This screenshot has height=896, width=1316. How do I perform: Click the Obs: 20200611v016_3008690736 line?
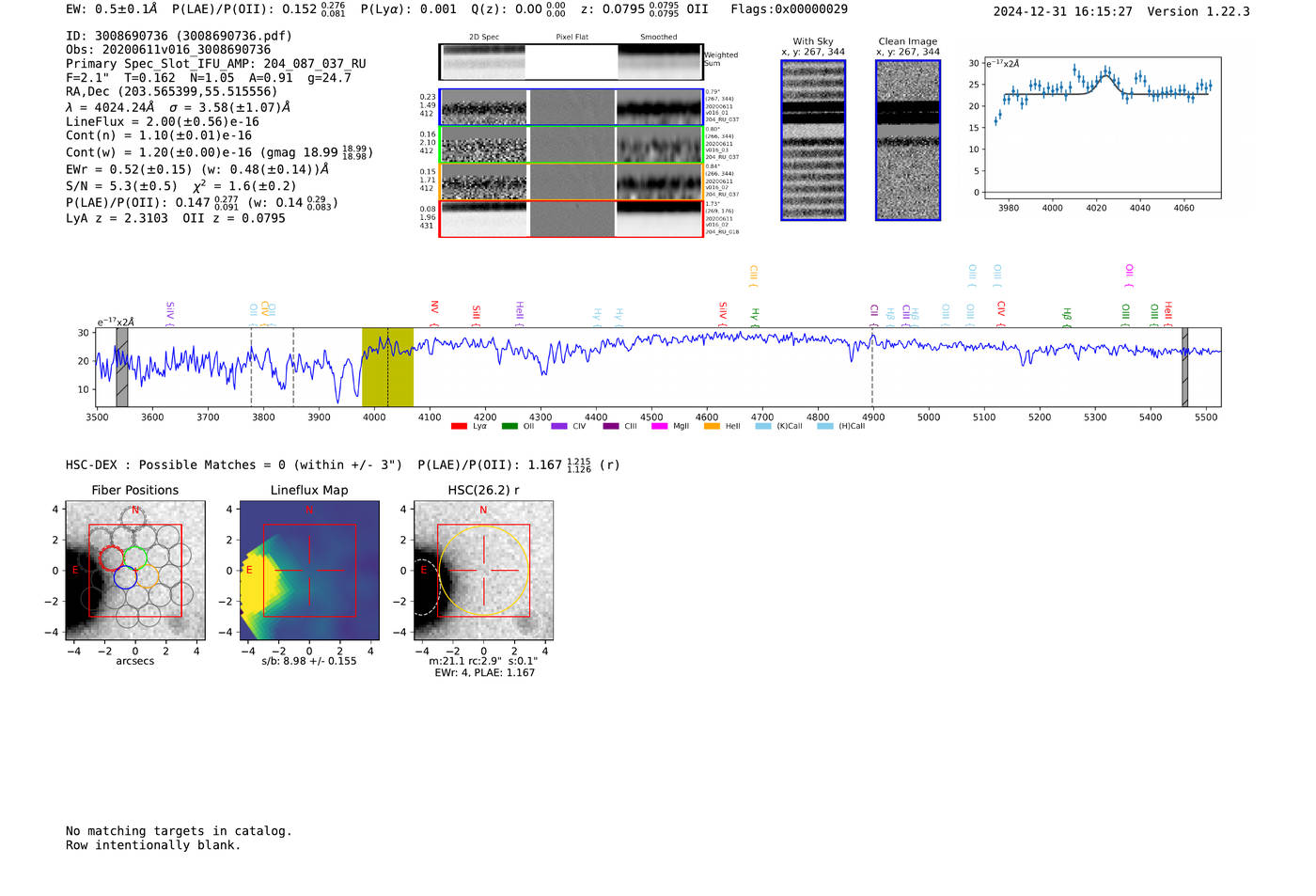point(168,50)
